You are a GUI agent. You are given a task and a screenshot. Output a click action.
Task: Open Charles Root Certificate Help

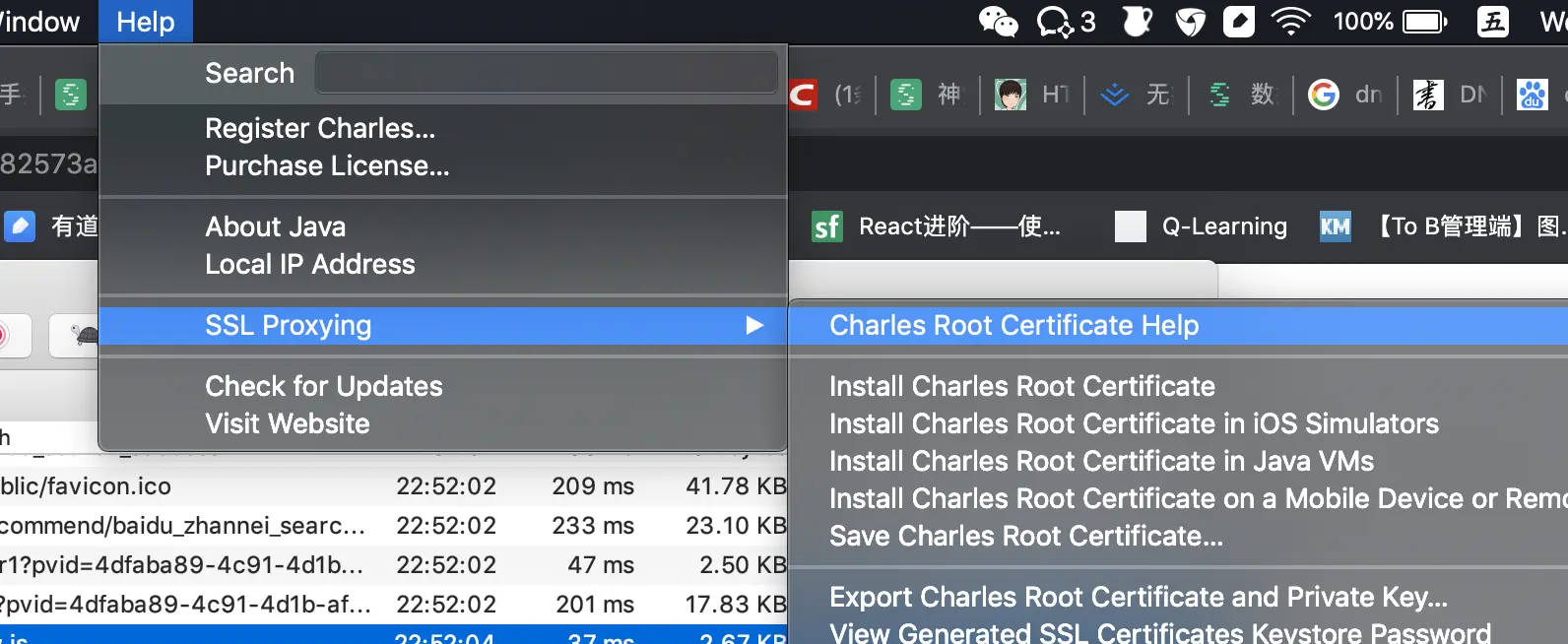1179,326
